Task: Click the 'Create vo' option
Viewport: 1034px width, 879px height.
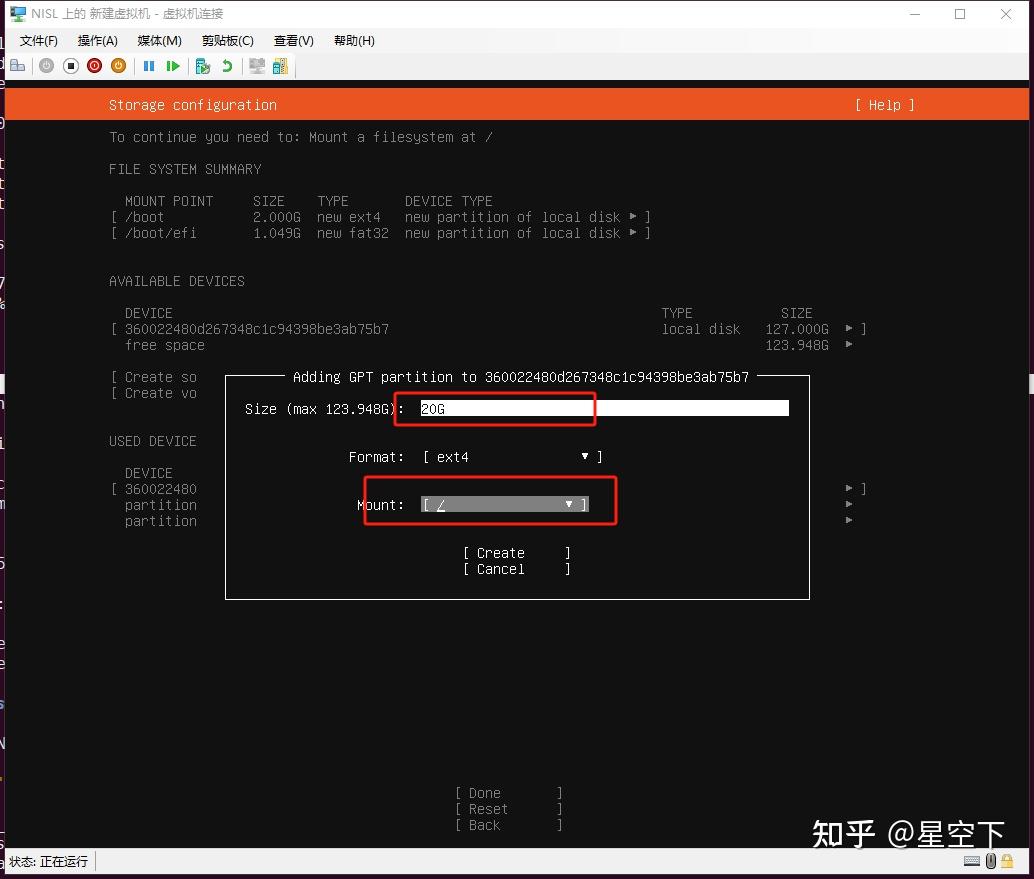Action: pyautogui.click(x=154, y=393)
